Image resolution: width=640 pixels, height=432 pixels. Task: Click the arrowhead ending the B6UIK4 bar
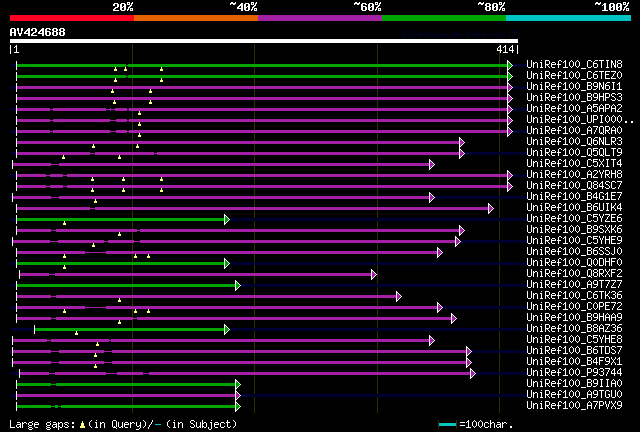coord(491,209)
